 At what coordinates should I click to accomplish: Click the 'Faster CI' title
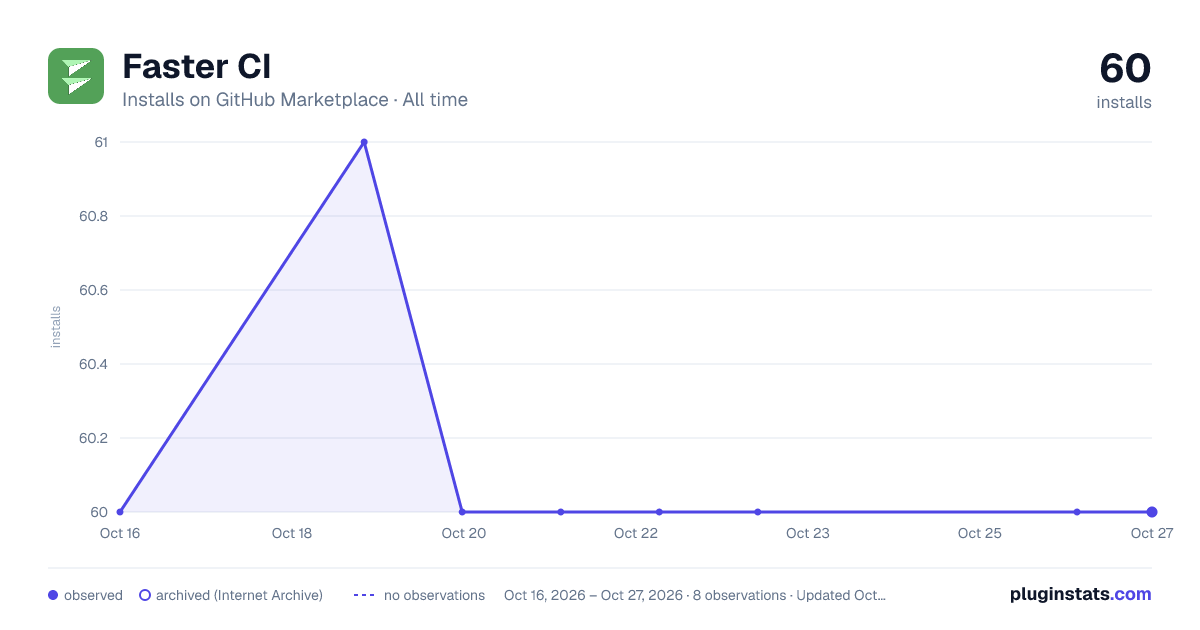pyautogui.click(x=196, y=66)
